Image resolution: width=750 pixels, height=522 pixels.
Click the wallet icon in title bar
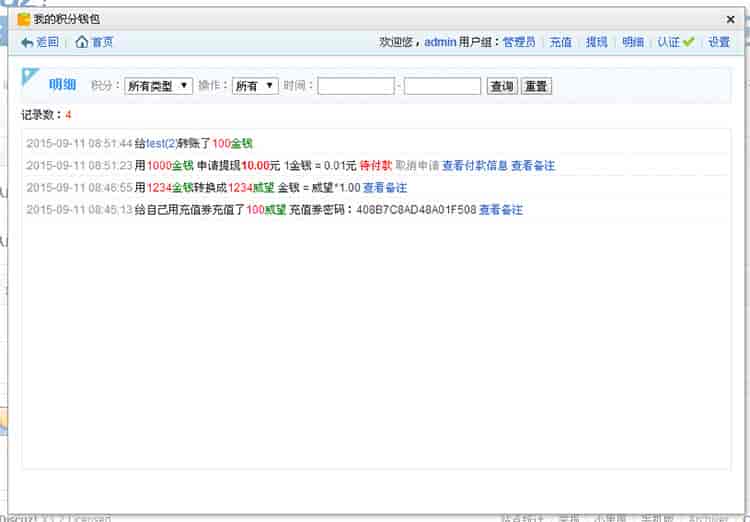(x=24, y=19)
